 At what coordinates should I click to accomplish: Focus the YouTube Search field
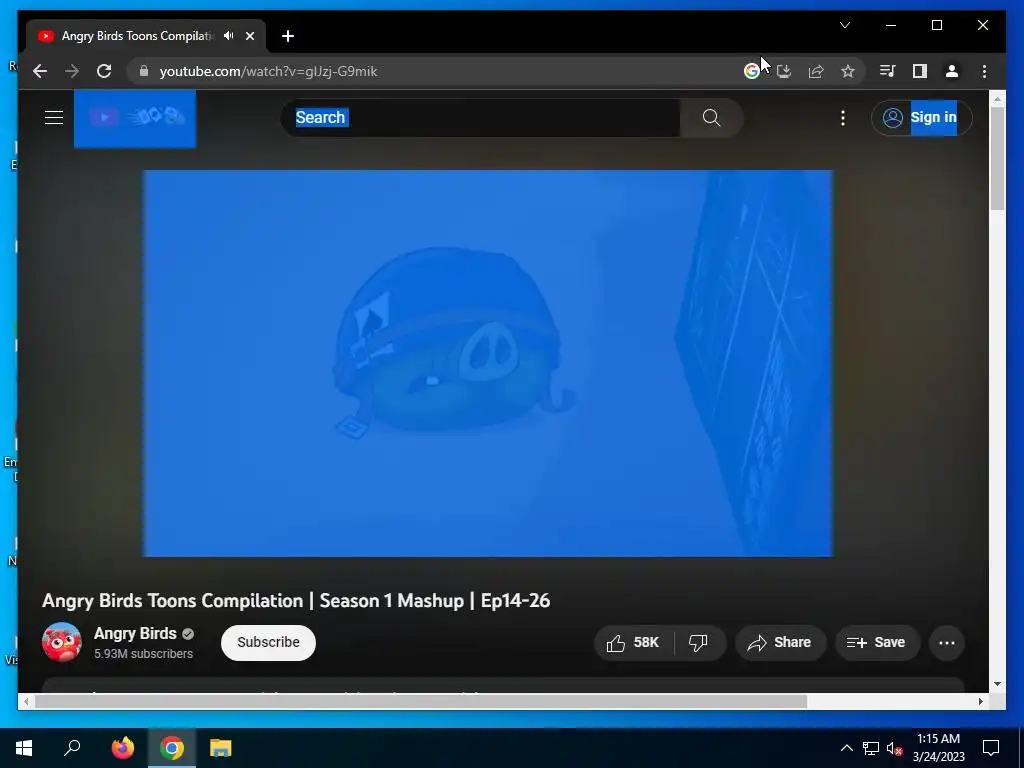click(x=481, y=118)
